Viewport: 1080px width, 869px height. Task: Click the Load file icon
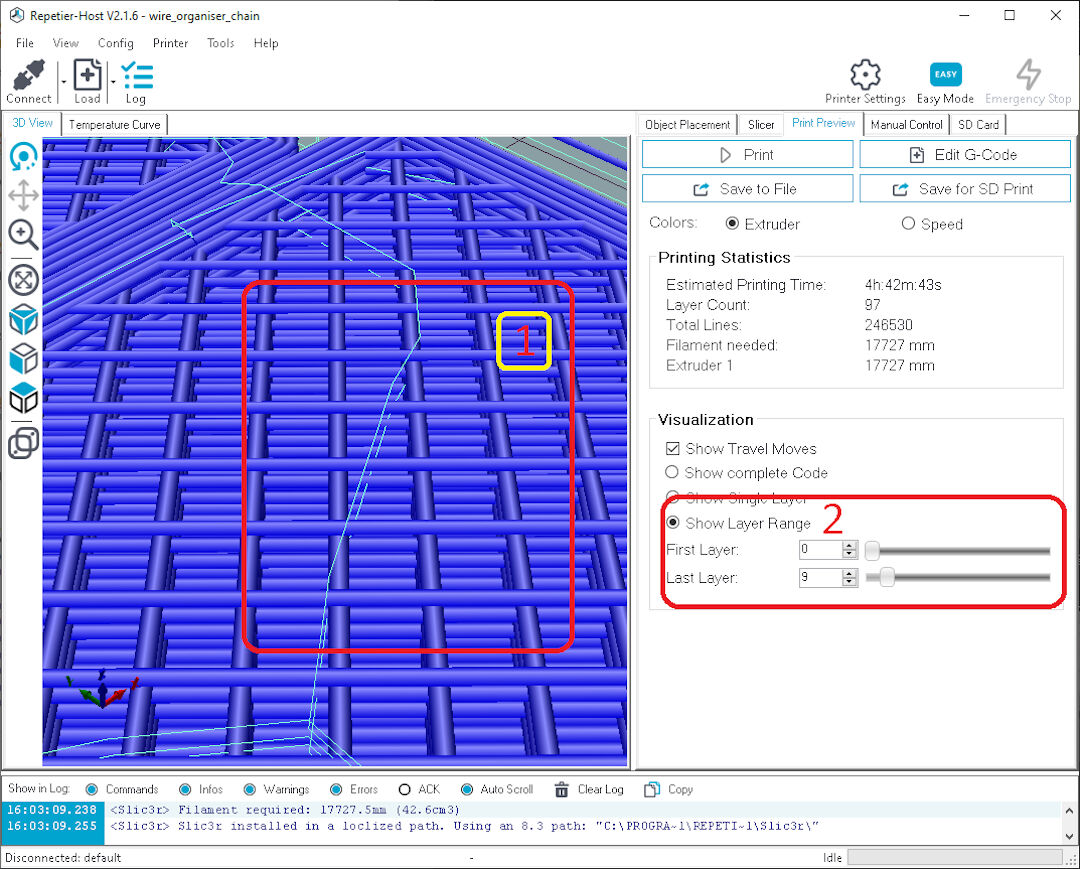(x=87, y=75)
